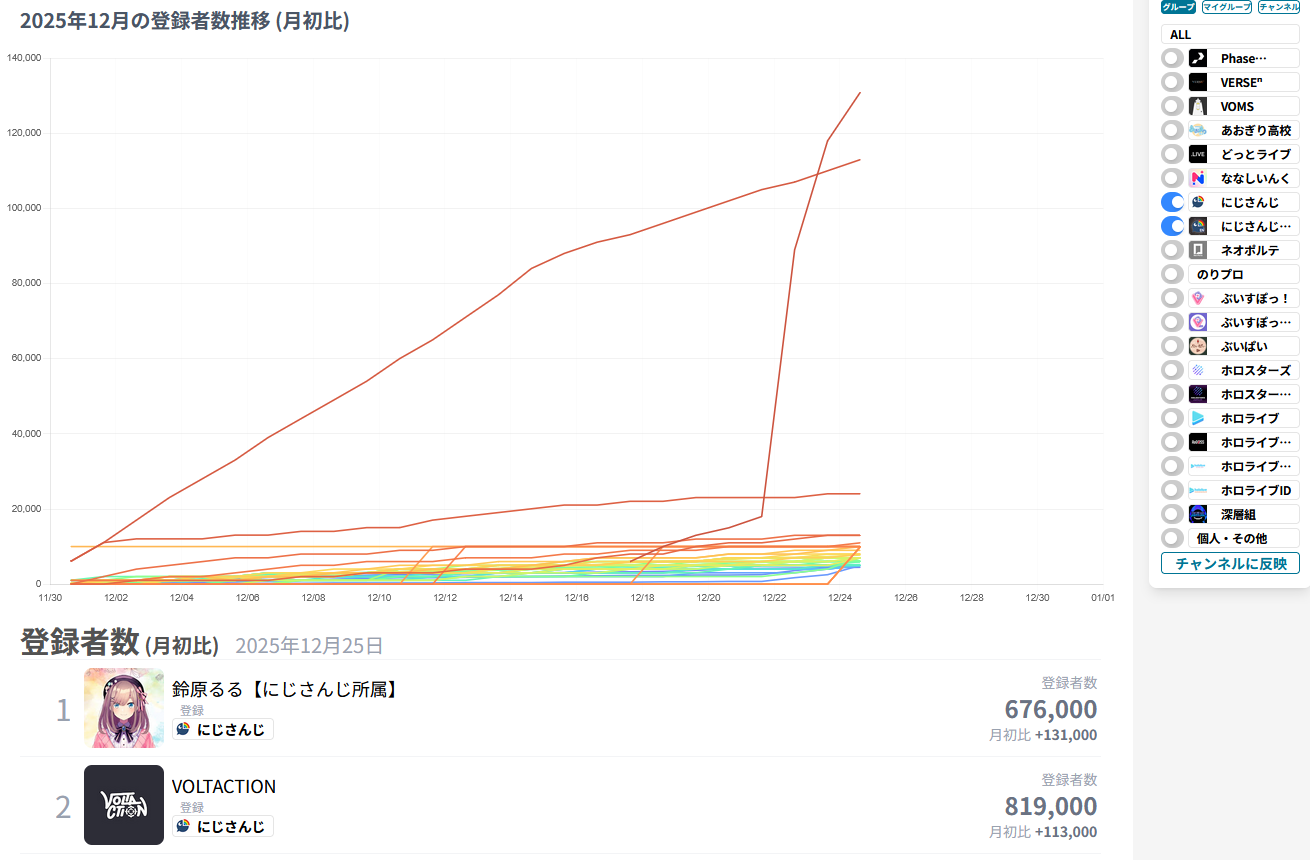Open 鈴原るる channel name link
The width and height of the screenshot is (1310, 860).
[285, 689]
